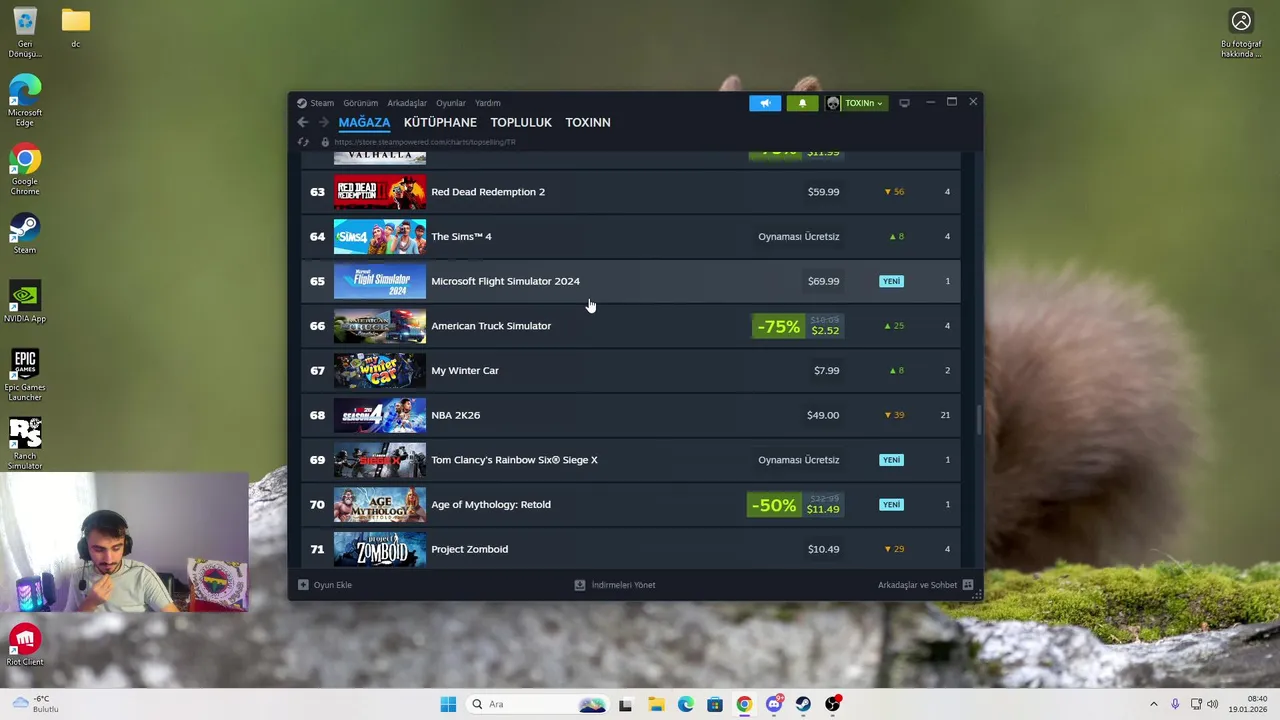Viewport: 1280px width, 720px height.
Task: Click the YENİ badge on Flight Simulator row
Action: [892, 281]
